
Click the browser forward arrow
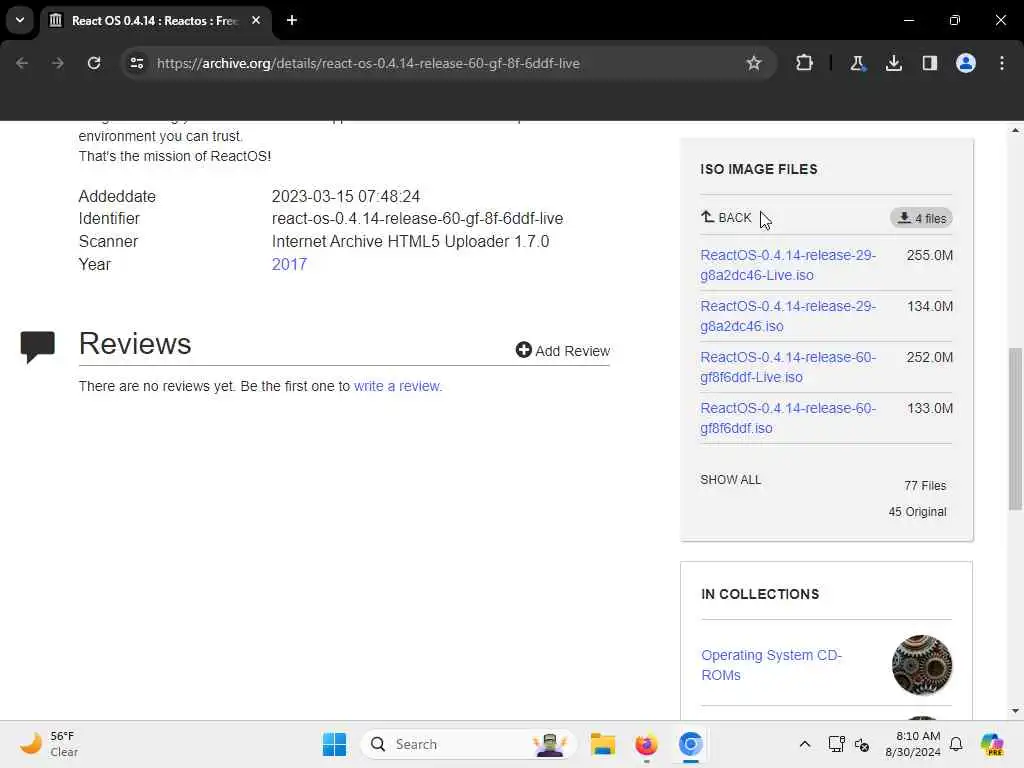pyautogui.click(x=58, y=63)
